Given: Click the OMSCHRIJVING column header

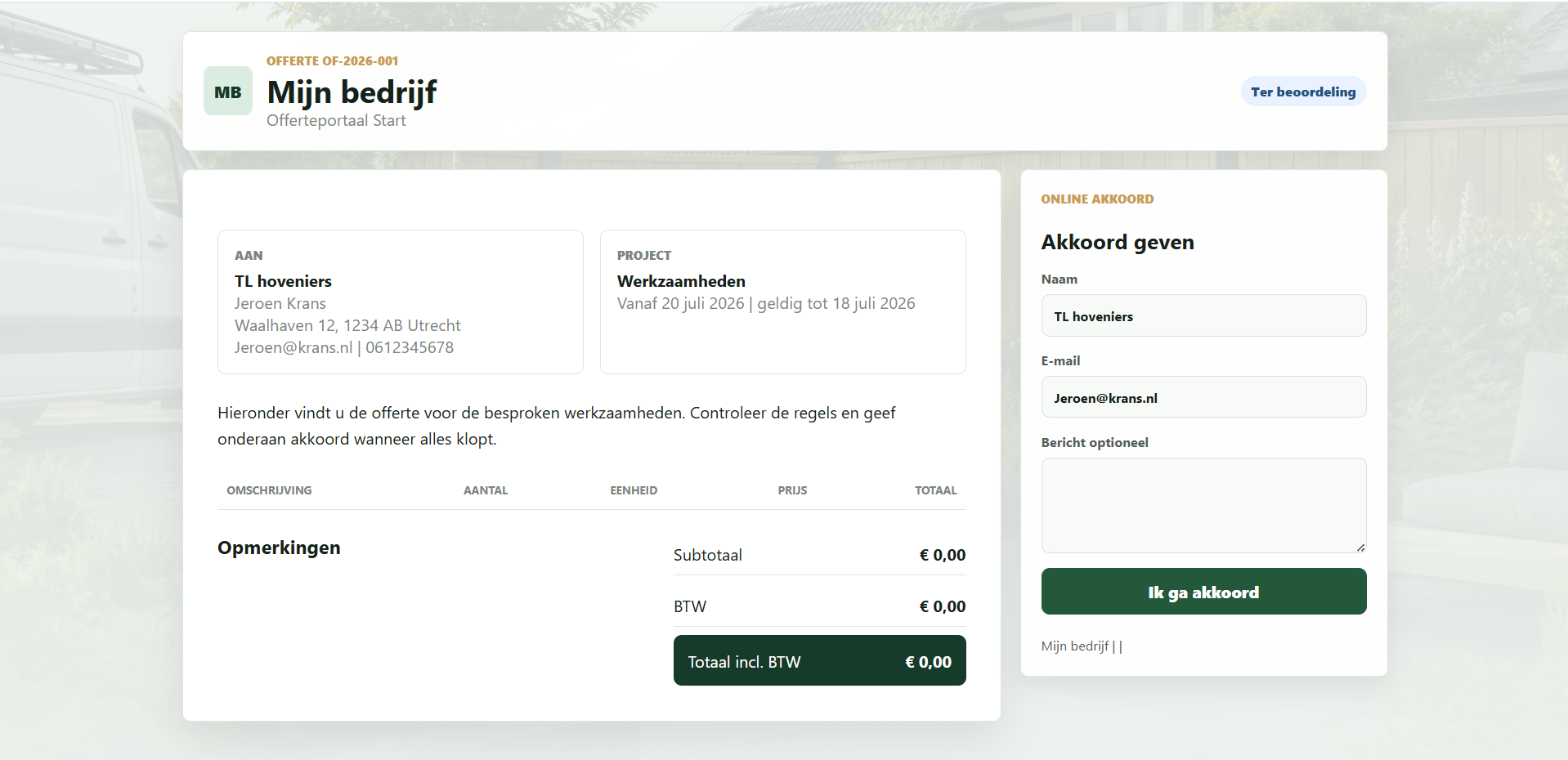Looking at the screenshot, I should click(x=269, y=490).
